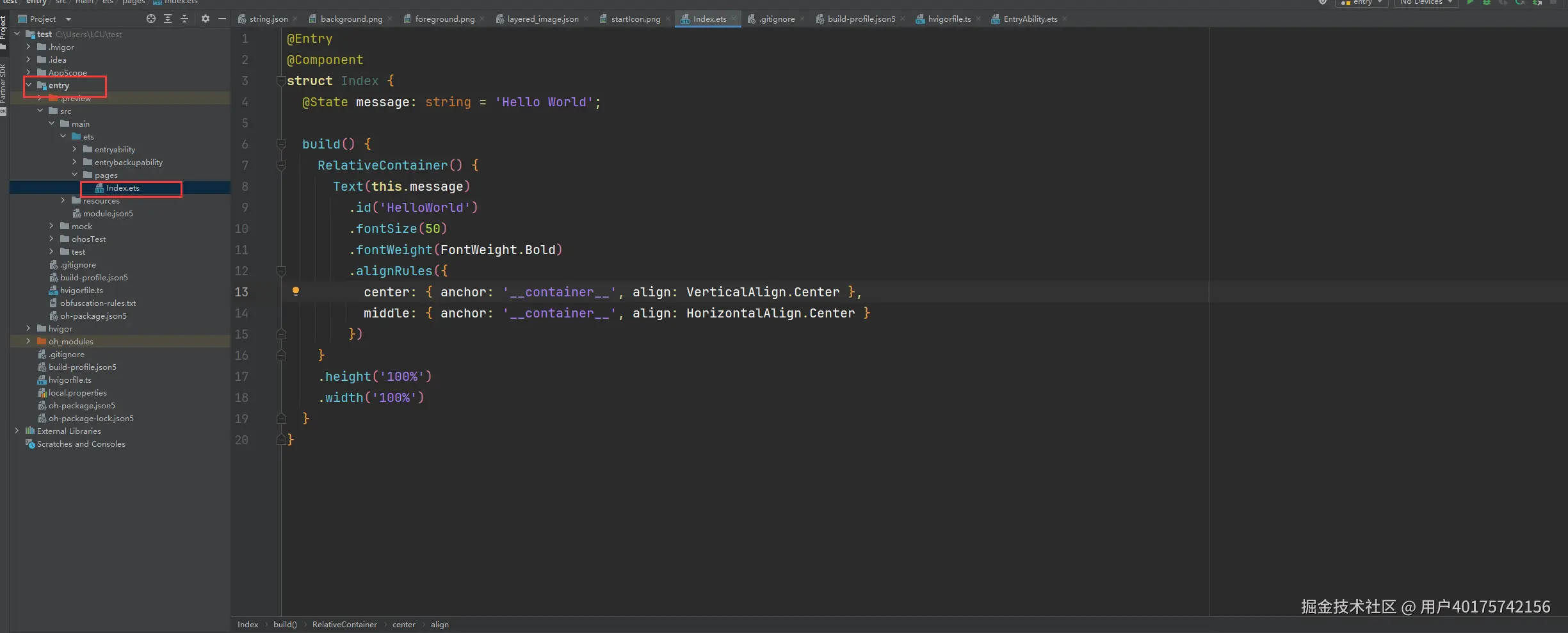Click the Collapse All icon in Project panel
Screen dimensions: 1568x633
pyautogui.click(x=184, y=19)
